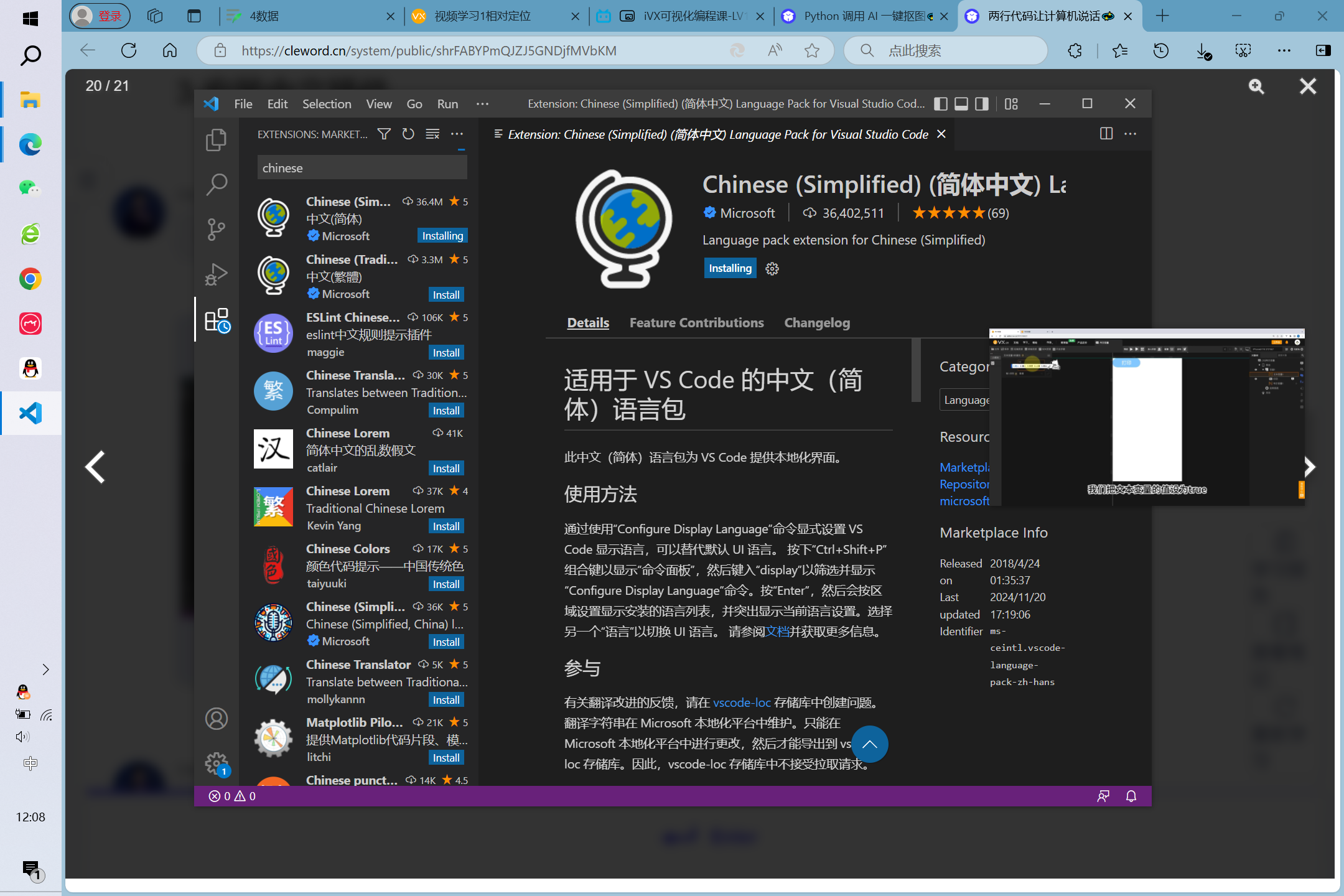
Task: Open Google Chrome from taskbar
Action: pos(30,279)
